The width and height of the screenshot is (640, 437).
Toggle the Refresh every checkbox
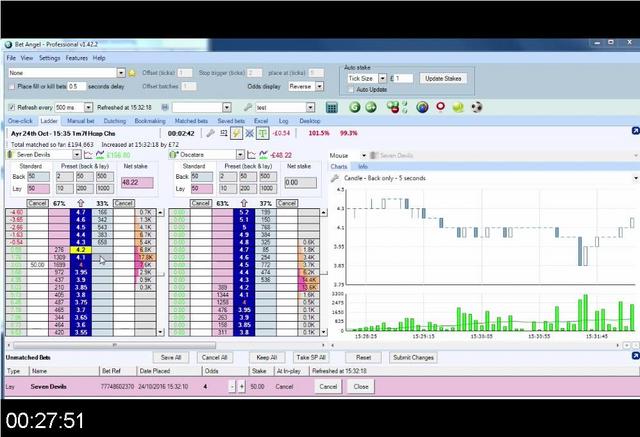12,108
